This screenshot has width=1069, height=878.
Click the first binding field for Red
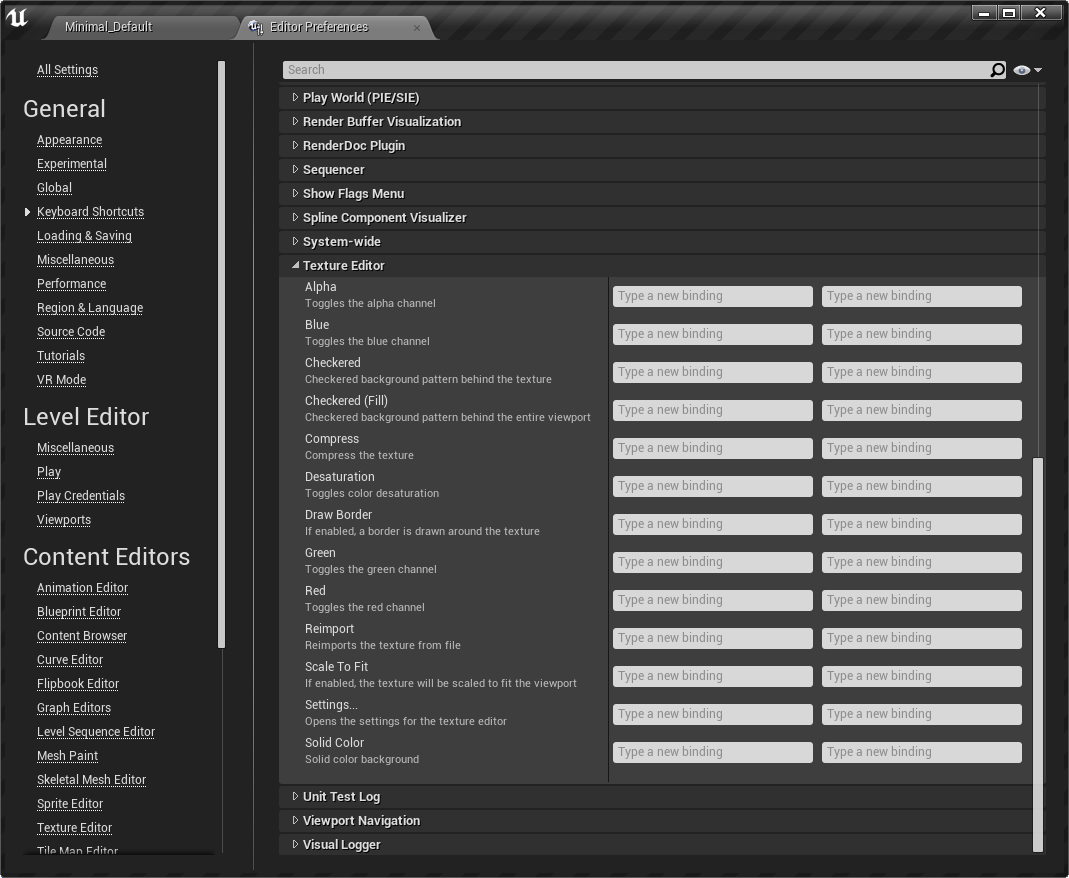712,601
